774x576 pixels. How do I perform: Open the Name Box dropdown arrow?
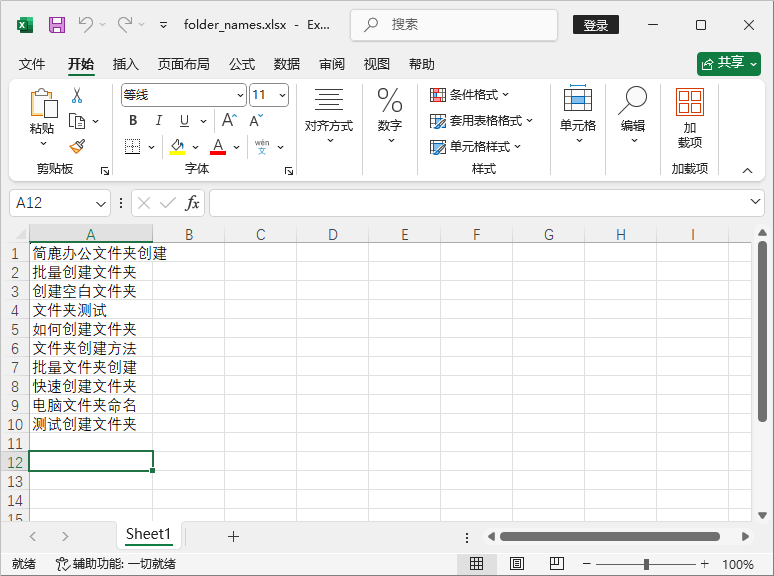pyautogui.click(x=101, y=203)
